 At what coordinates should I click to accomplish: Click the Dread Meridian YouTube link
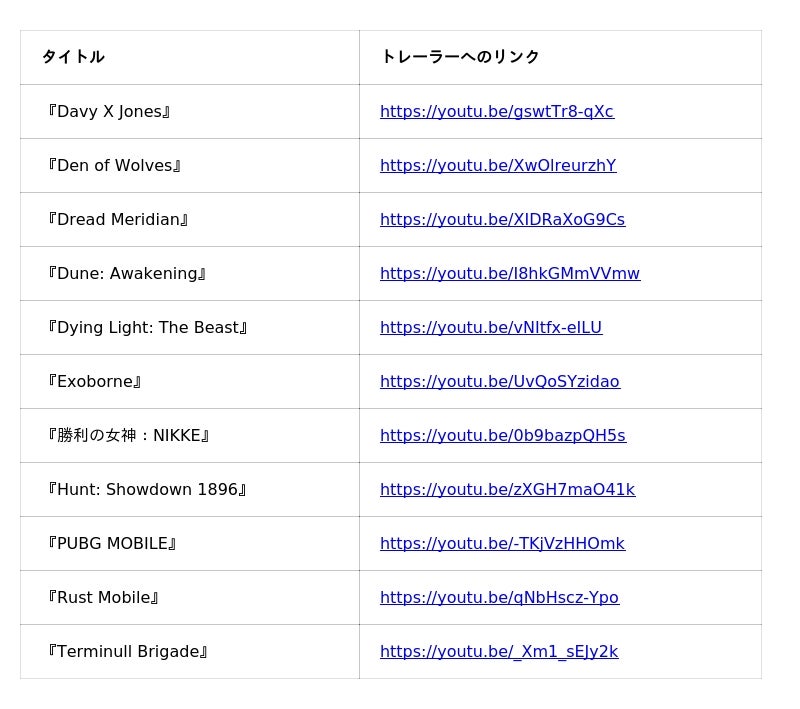(x=502, y=220)
